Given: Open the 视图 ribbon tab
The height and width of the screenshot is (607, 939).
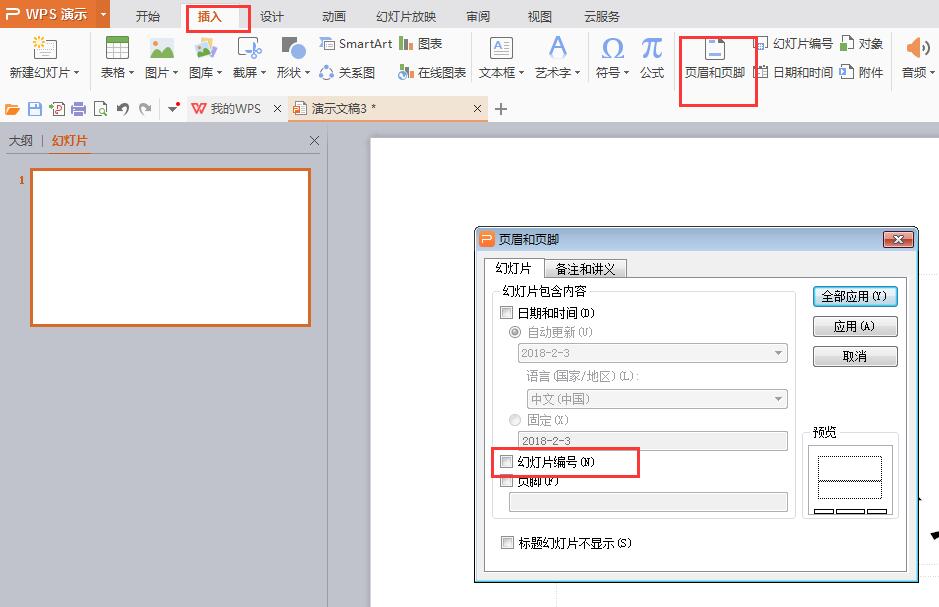Looking at the screenshot, I should click(539, 16).
